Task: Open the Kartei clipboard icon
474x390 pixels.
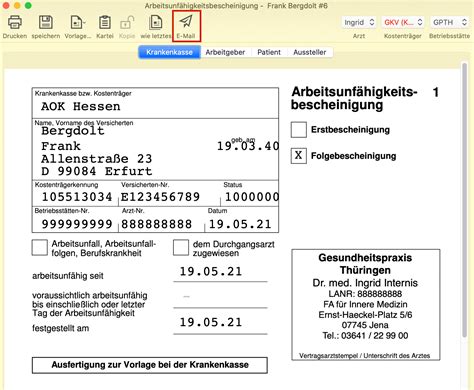Action: click(x=105, y=23)
